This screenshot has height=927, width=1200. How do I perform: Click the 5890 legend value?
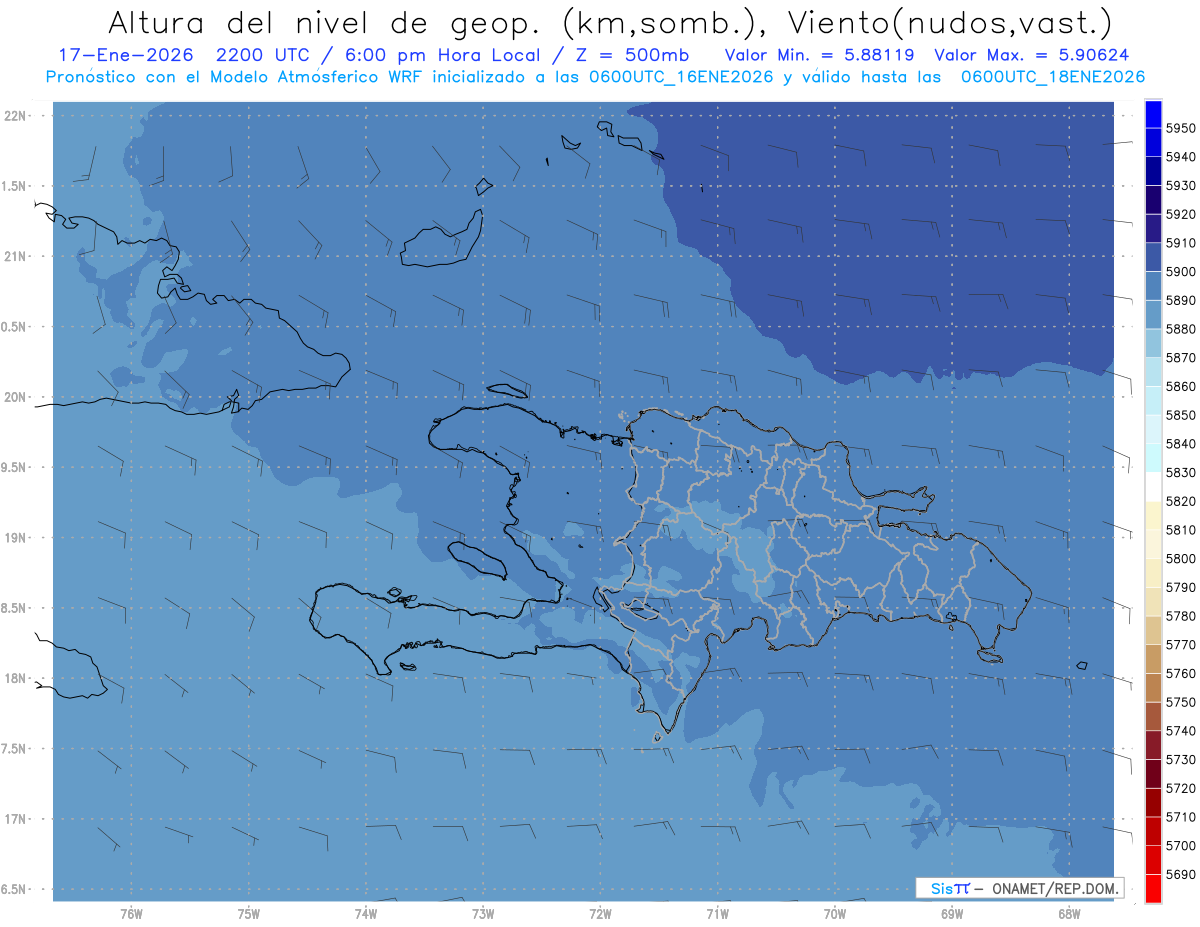tap(1180, 300)
